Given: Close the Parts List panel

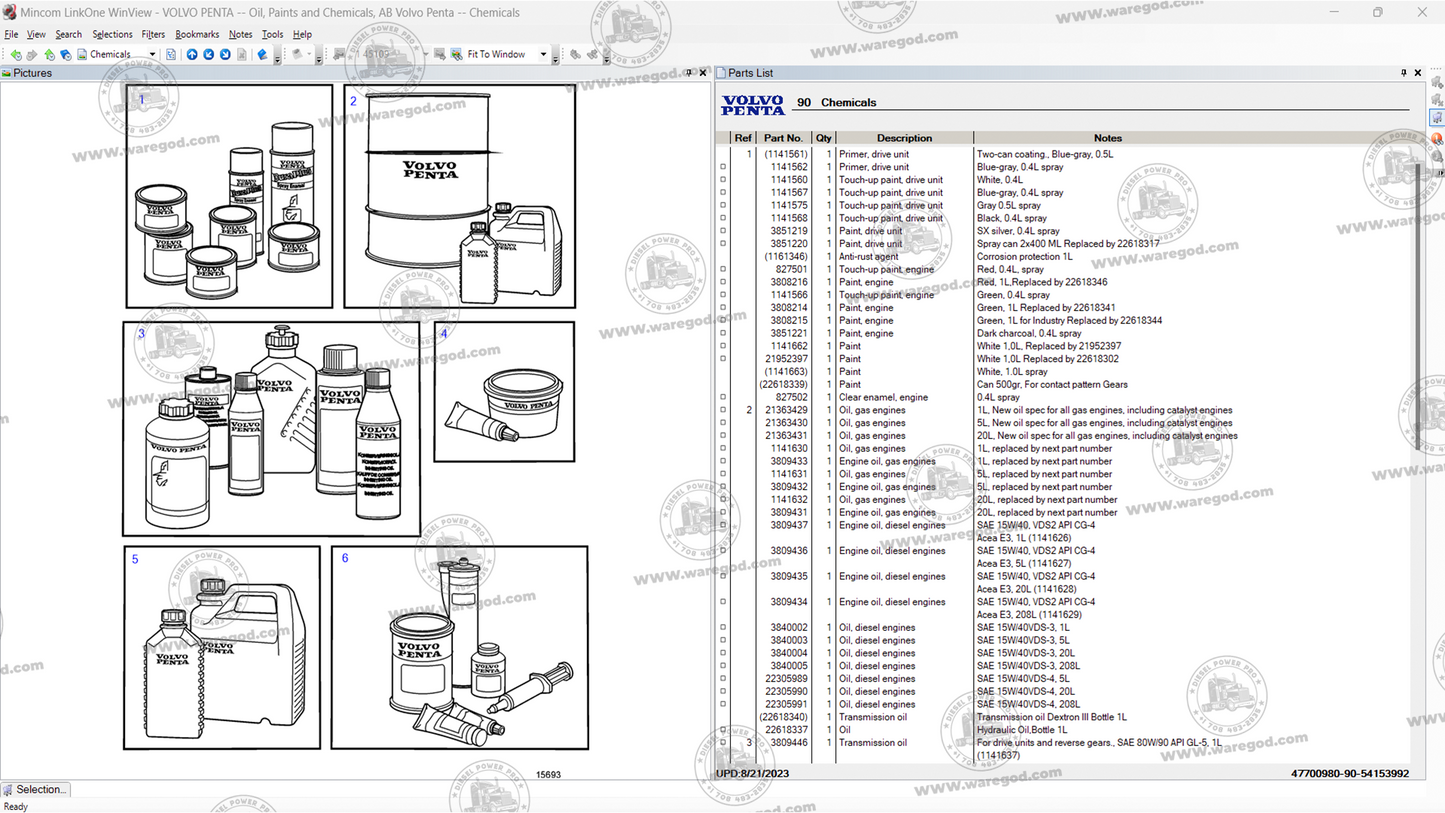Looking at the screenshot, I should [1418, 73].
